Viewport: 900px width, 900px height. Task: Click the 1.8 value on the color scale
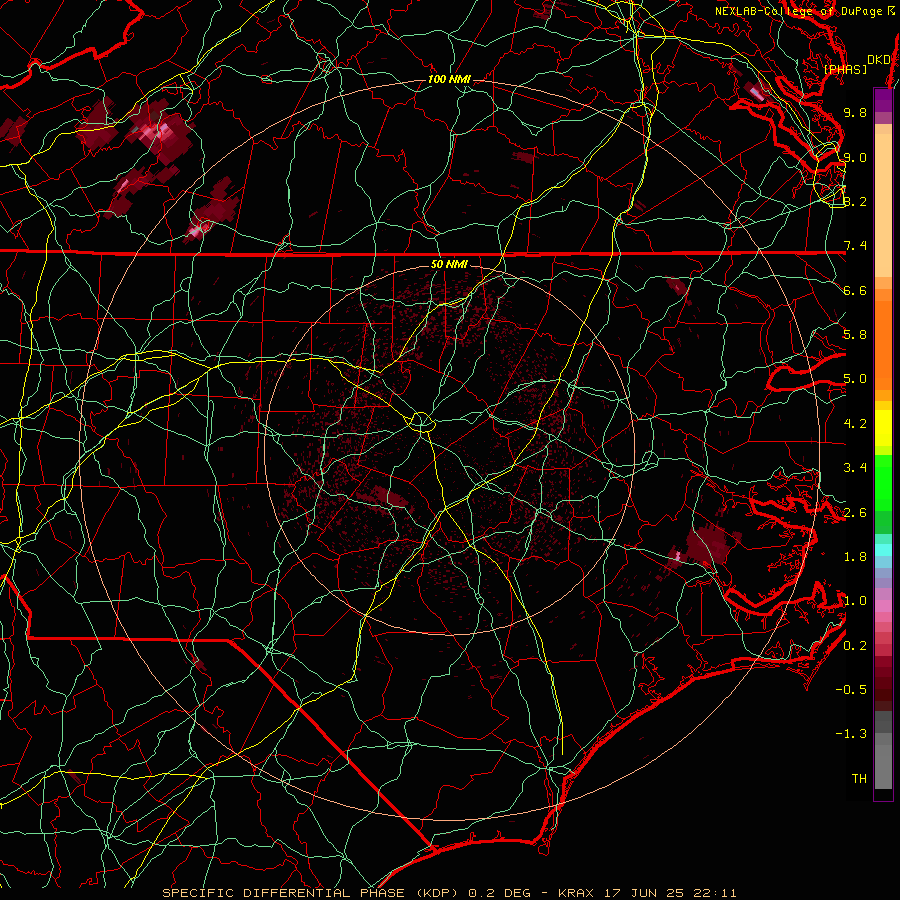tap(855, 557)
